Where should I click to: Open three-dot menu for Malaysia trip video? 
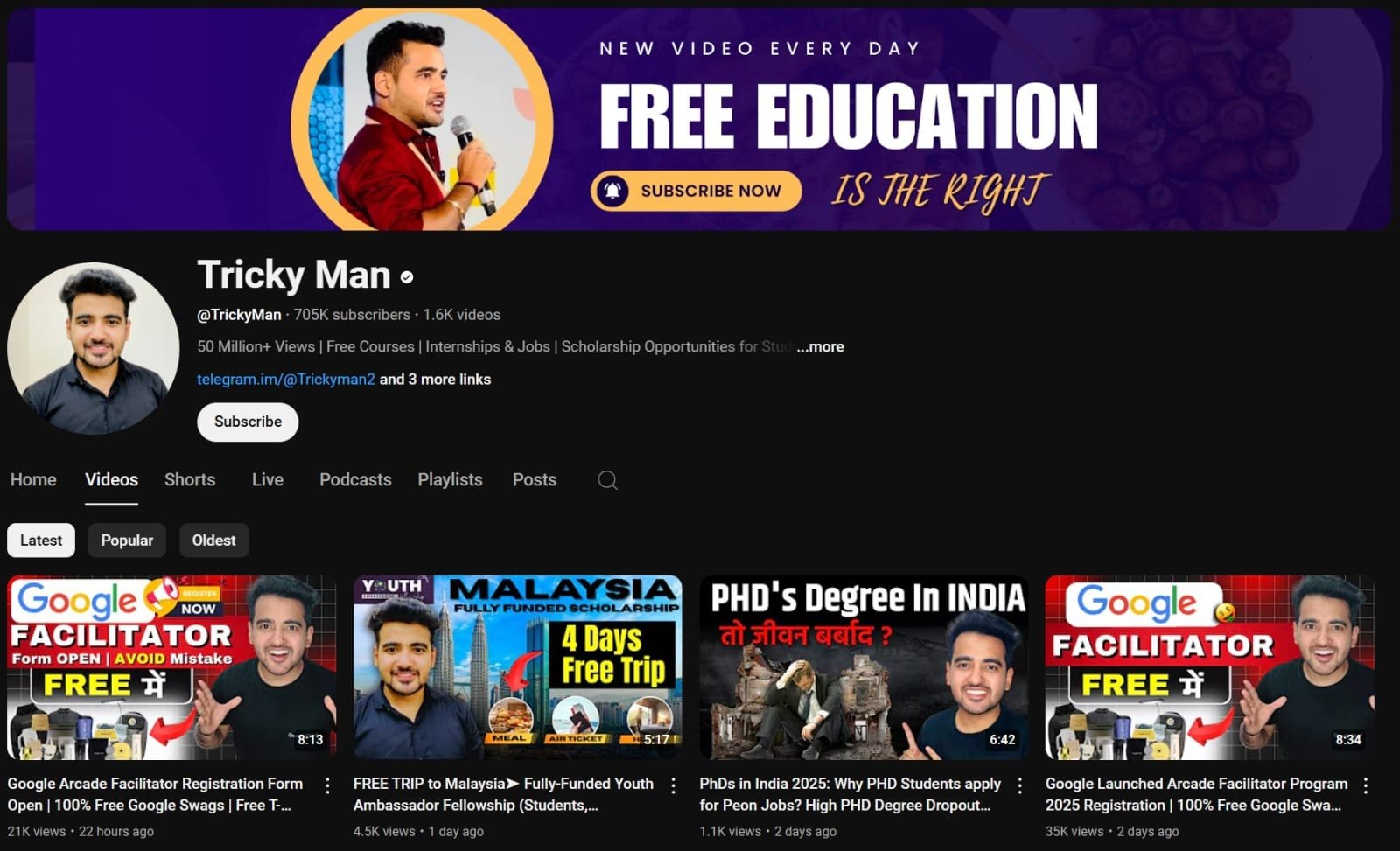pyautogui.click(x=673, y=785)
